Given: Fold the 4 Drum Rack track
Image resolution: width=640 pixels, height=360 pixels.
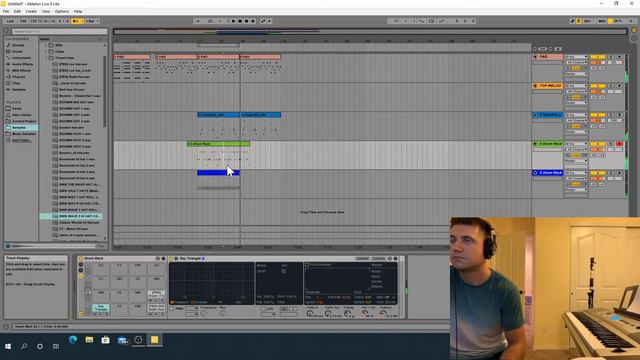Looking at the screenshot, I should click(536, 144).
